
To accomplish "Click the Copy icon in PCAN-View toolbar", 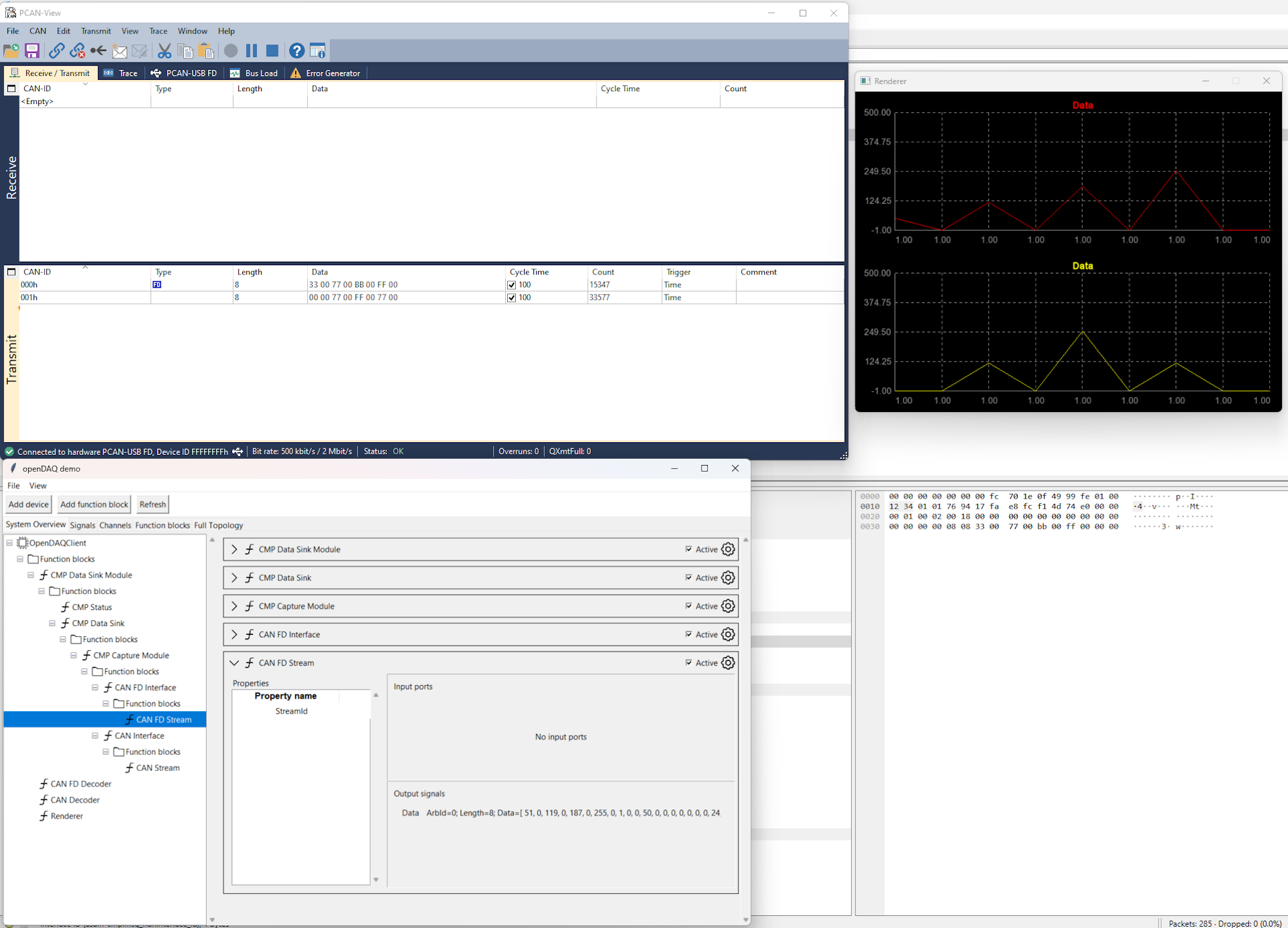I will (185, 51).
